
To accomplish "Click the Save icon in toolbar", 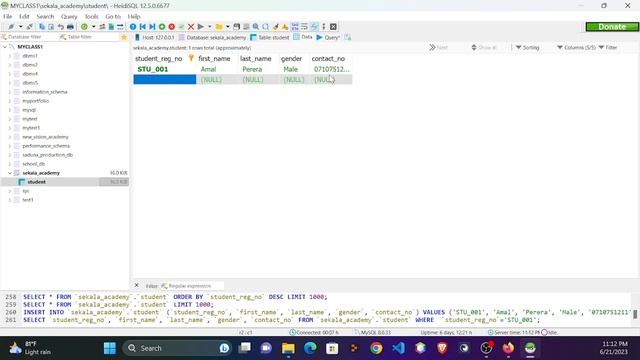I will 236,27.
